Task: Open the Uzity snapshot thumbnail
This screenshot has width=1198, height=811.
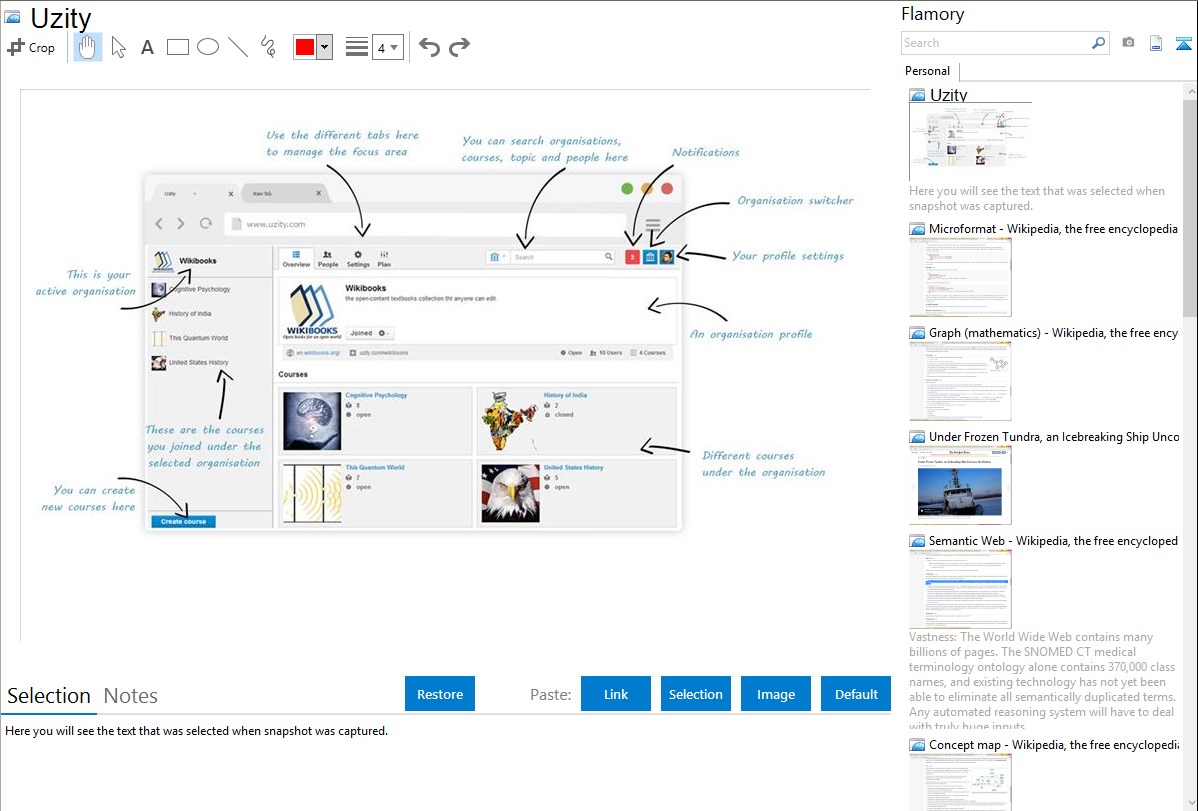Action: [970, 141]
